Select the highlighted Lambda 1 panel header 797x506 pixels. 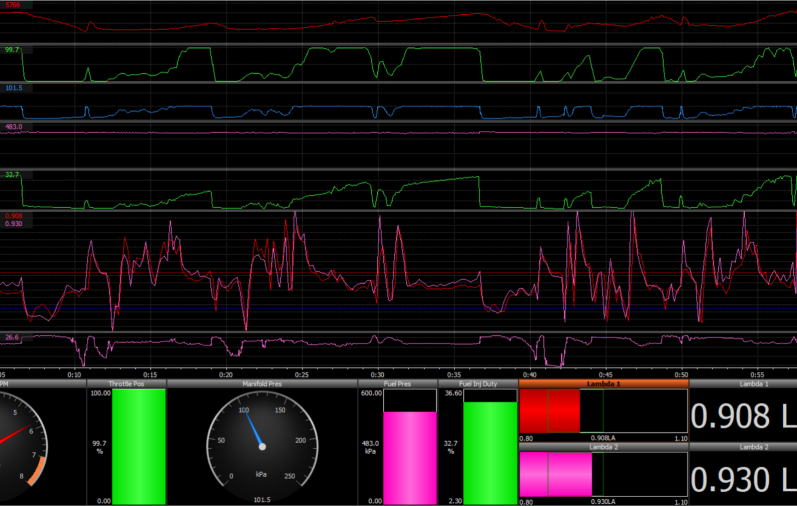tap(603, 384)
